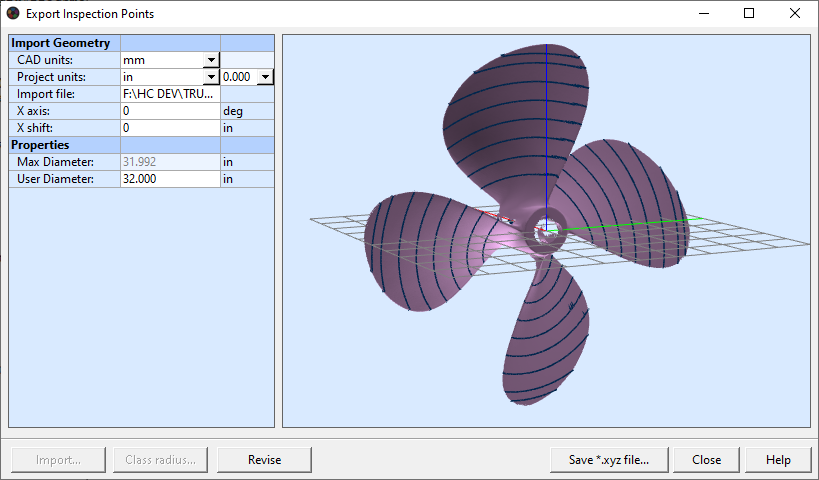Open Help for Export Inspection Points
Screen dimensions: 819x480
click(778, 460)
